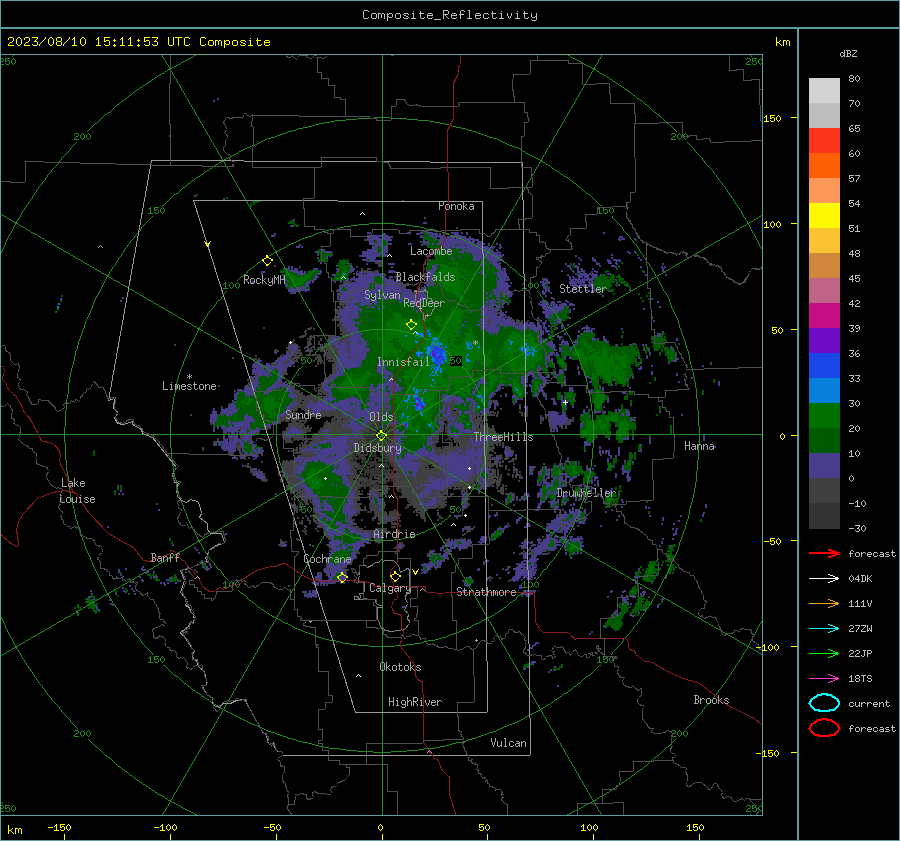Click the RedDeer city label
Image resolution: width=900 pixels, height=841 pixels.
tap(424, 303)
